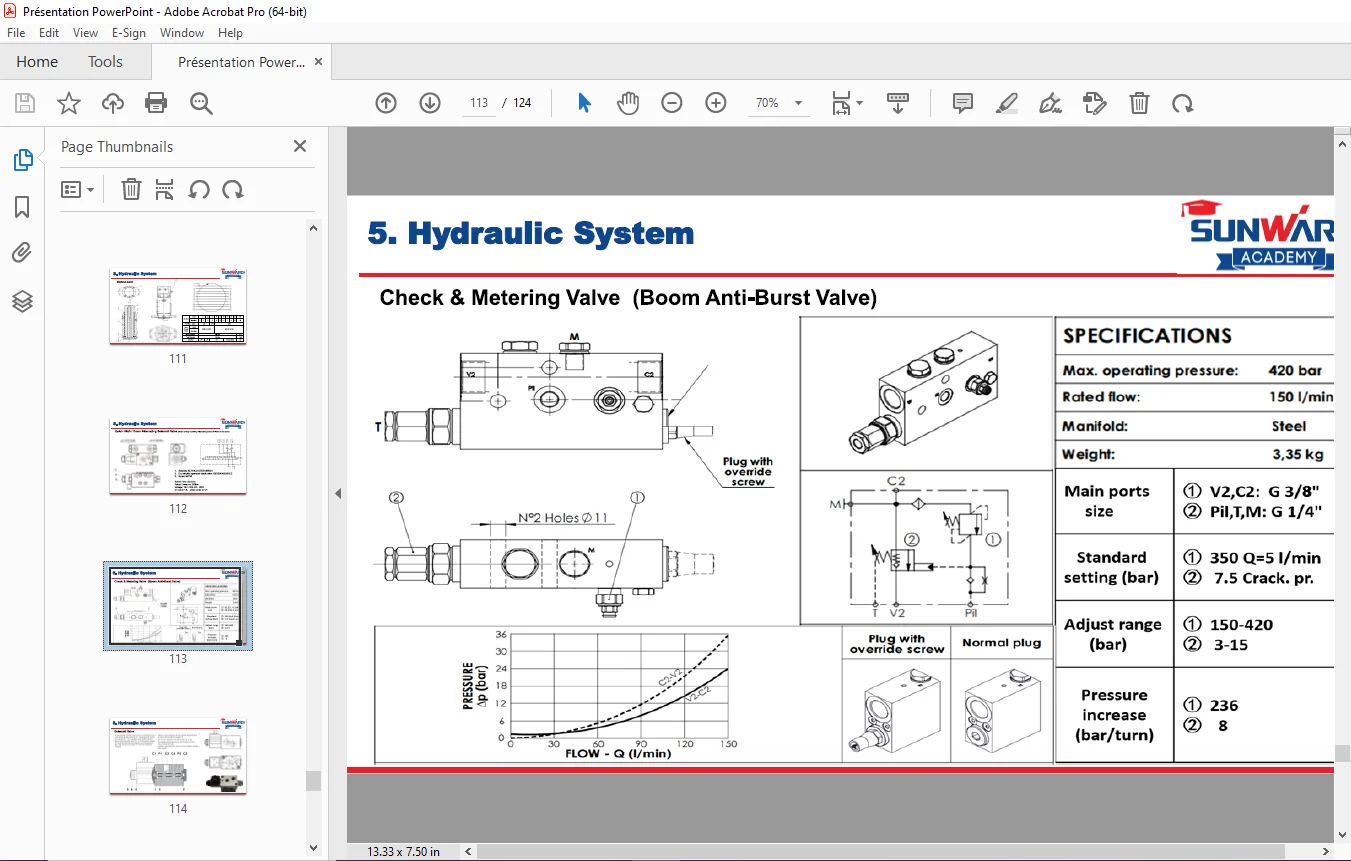This screenshot has width=1351, height=861.
Task: Open the Sign document pen tool
Action: pyautogui.click(x=1051, y=103)
